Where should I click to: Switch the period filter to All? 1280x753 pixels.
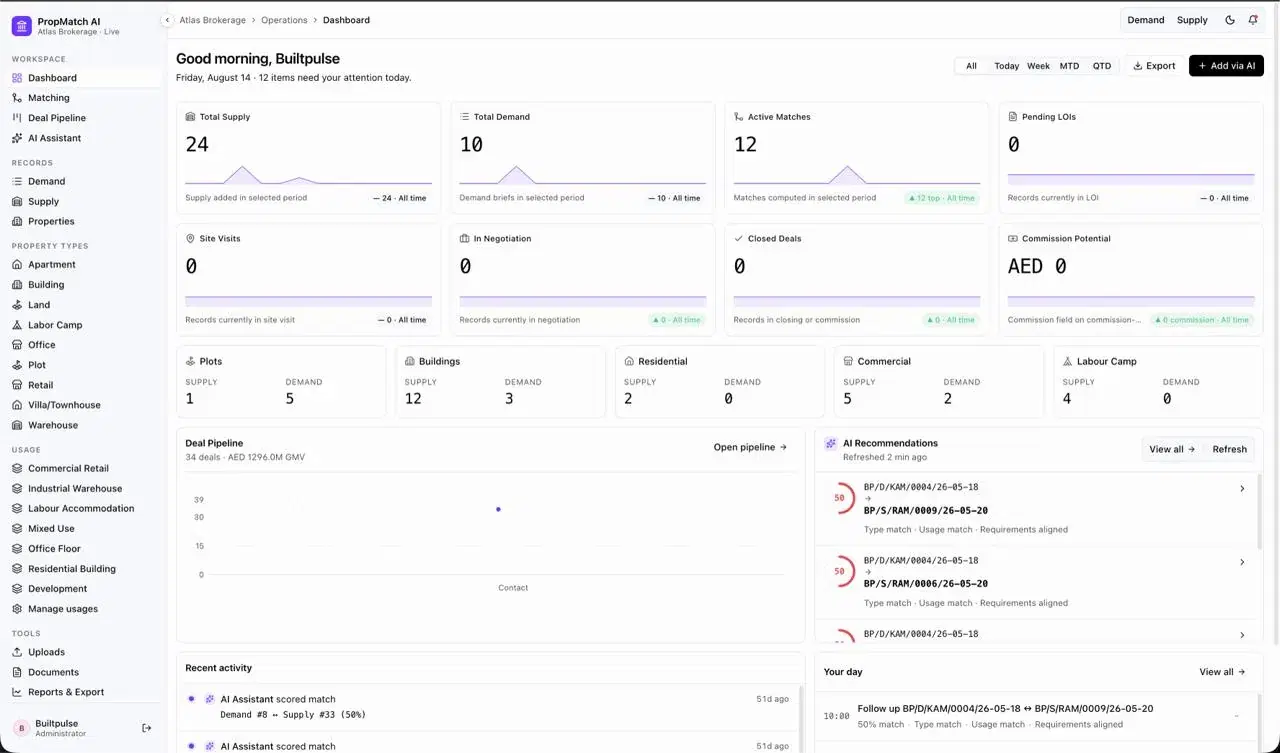[x=971, y=66]
